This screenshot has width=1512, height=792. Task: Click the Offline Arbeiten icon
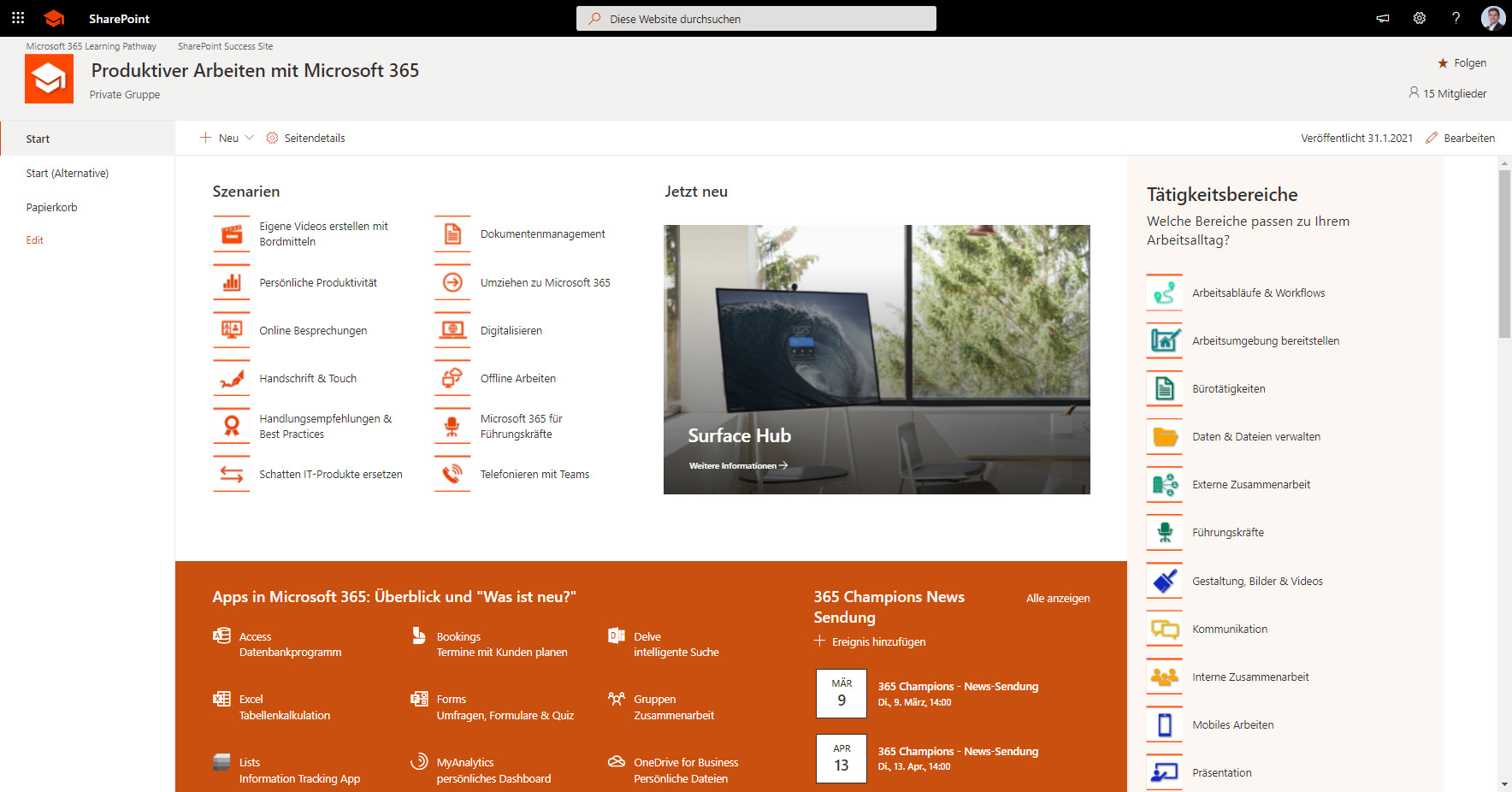452,378
